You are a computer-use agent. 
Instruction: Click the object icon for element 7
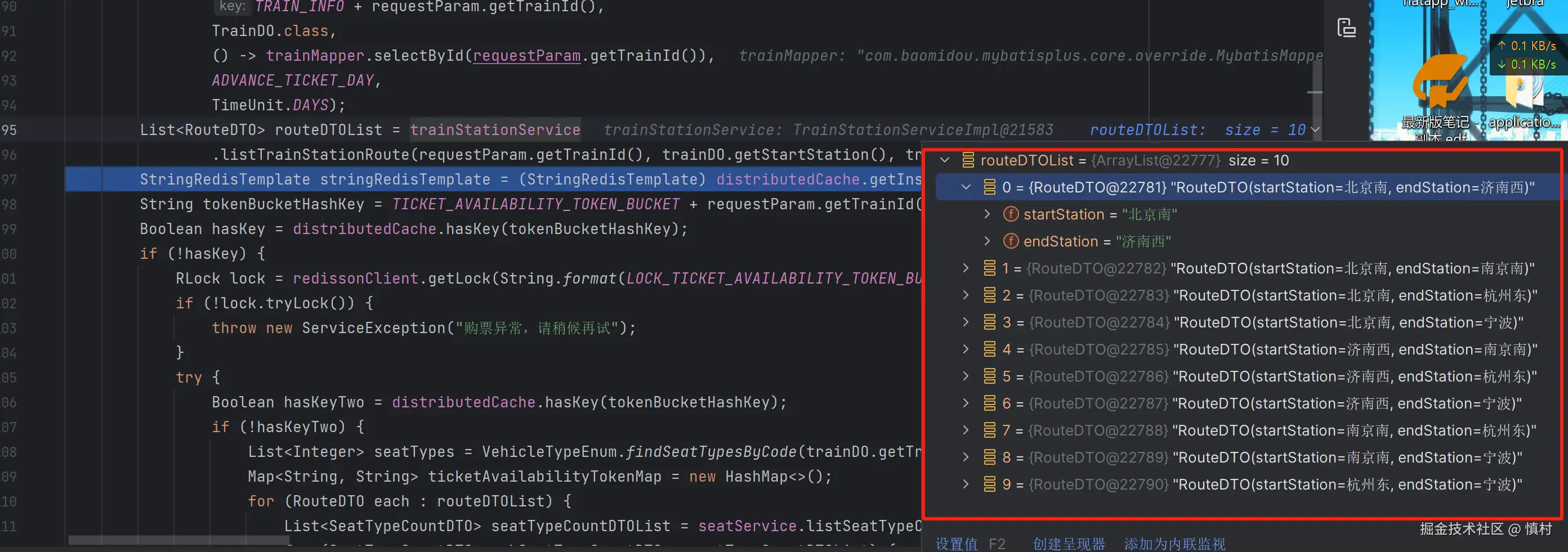[990, 431]
